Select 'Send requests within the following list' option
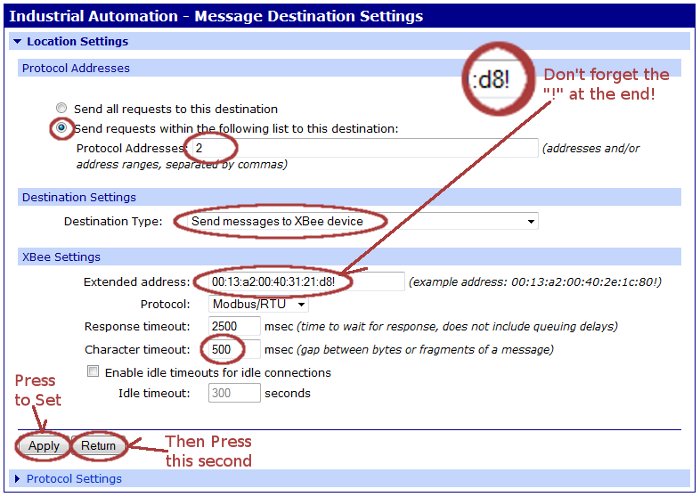Screen dimensions: 700x497 point(62,128)
